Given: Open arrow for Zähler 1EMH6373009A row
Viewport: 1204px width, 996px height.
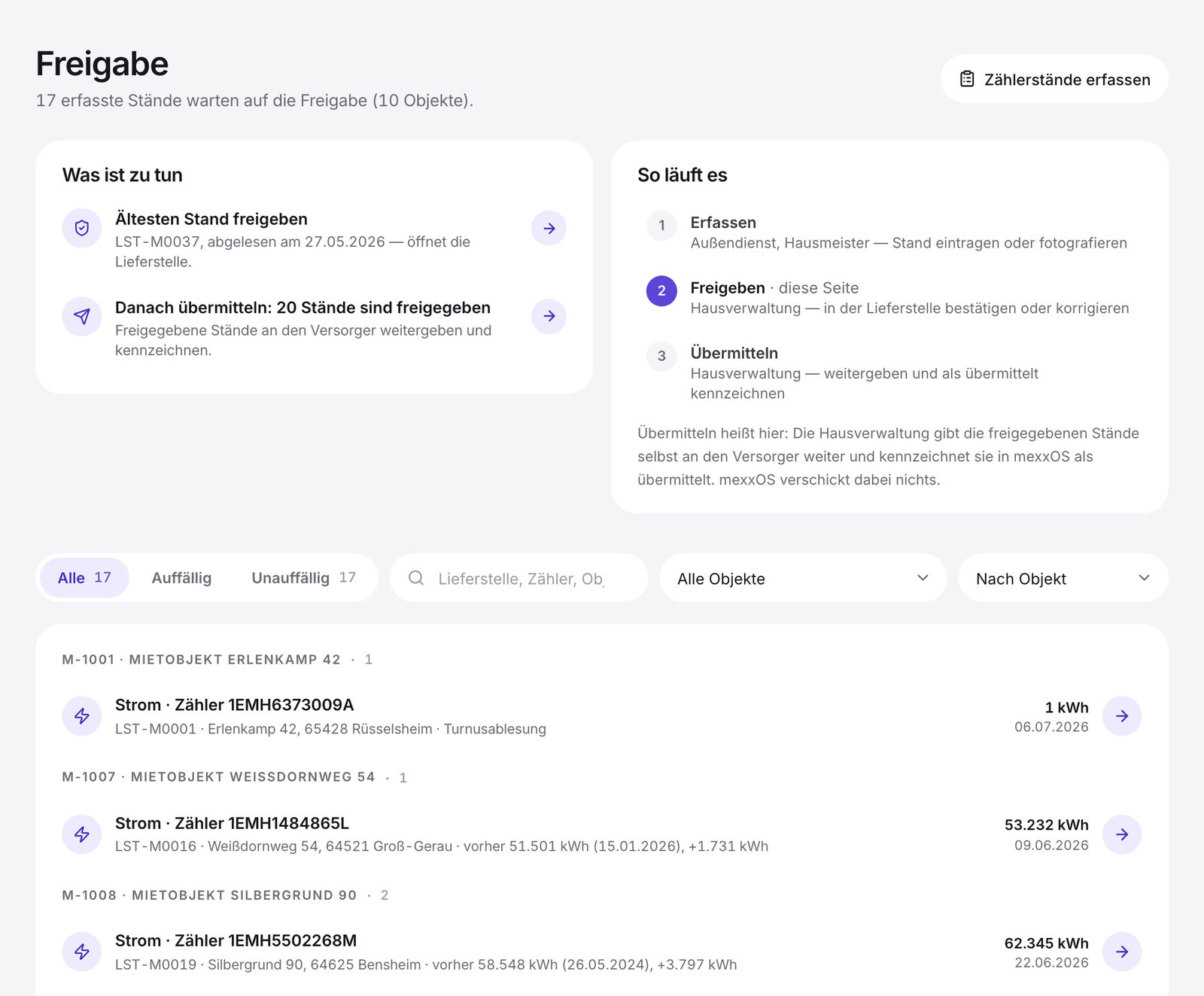Looking at the screenshot, I should (1122, 716).
